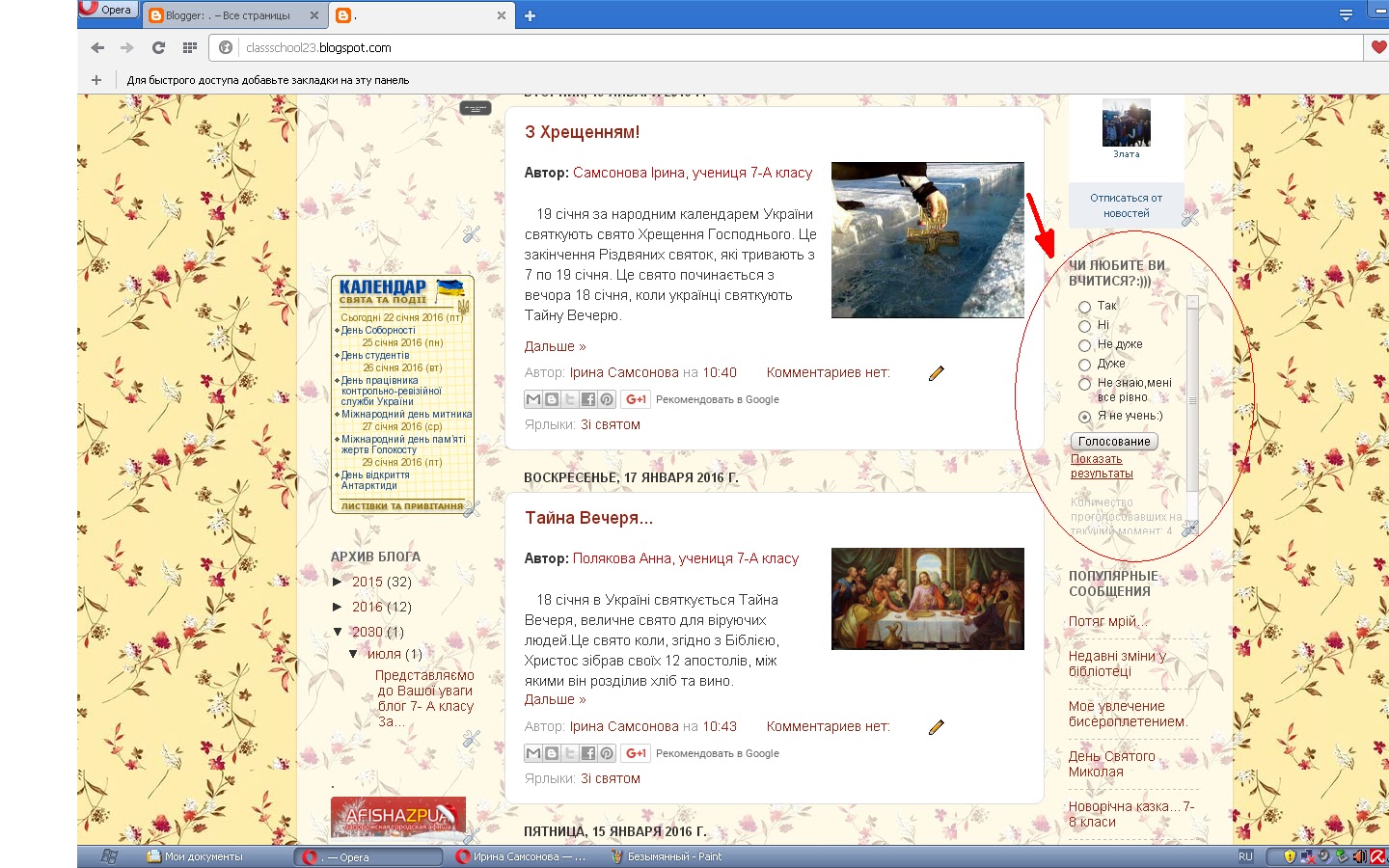This screenshot has width=1389, height=868.
Task: Add page to bookmarks with the heart icon
Action: (x=1378, y=47)
